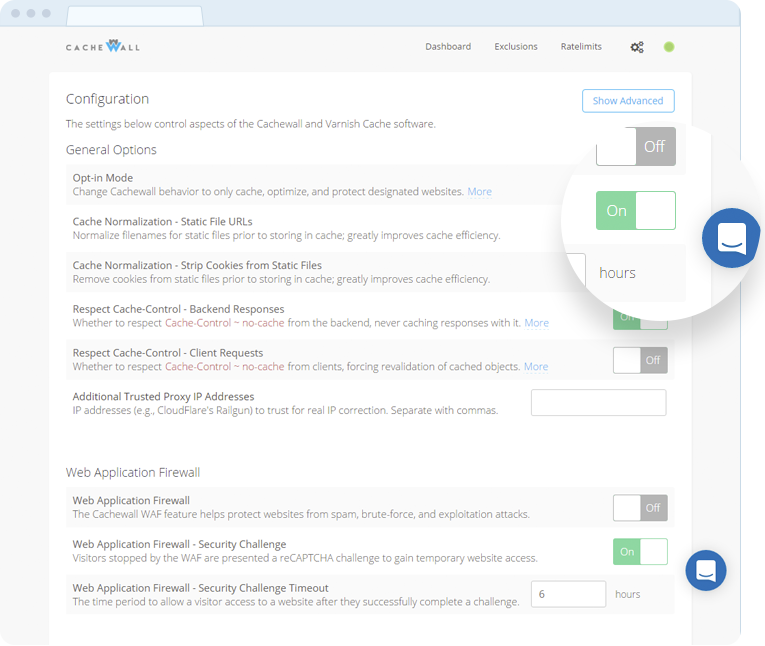Open the Exclusions menu item

pyautogui.click(x=516, y=46)
